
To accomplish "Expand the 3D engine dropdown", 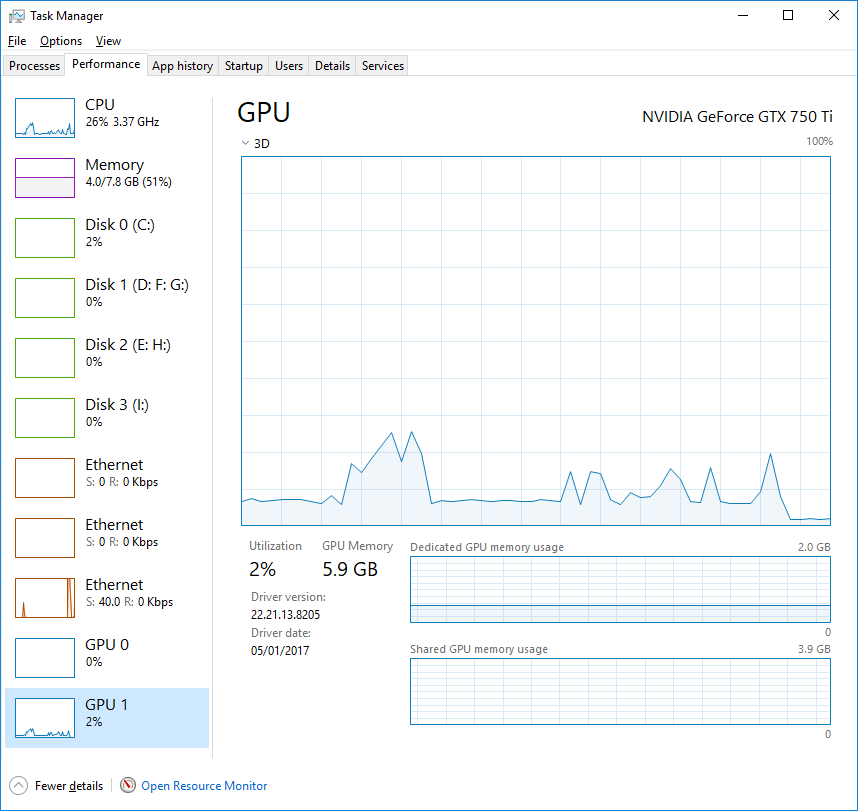I will [x=246, y=143].
